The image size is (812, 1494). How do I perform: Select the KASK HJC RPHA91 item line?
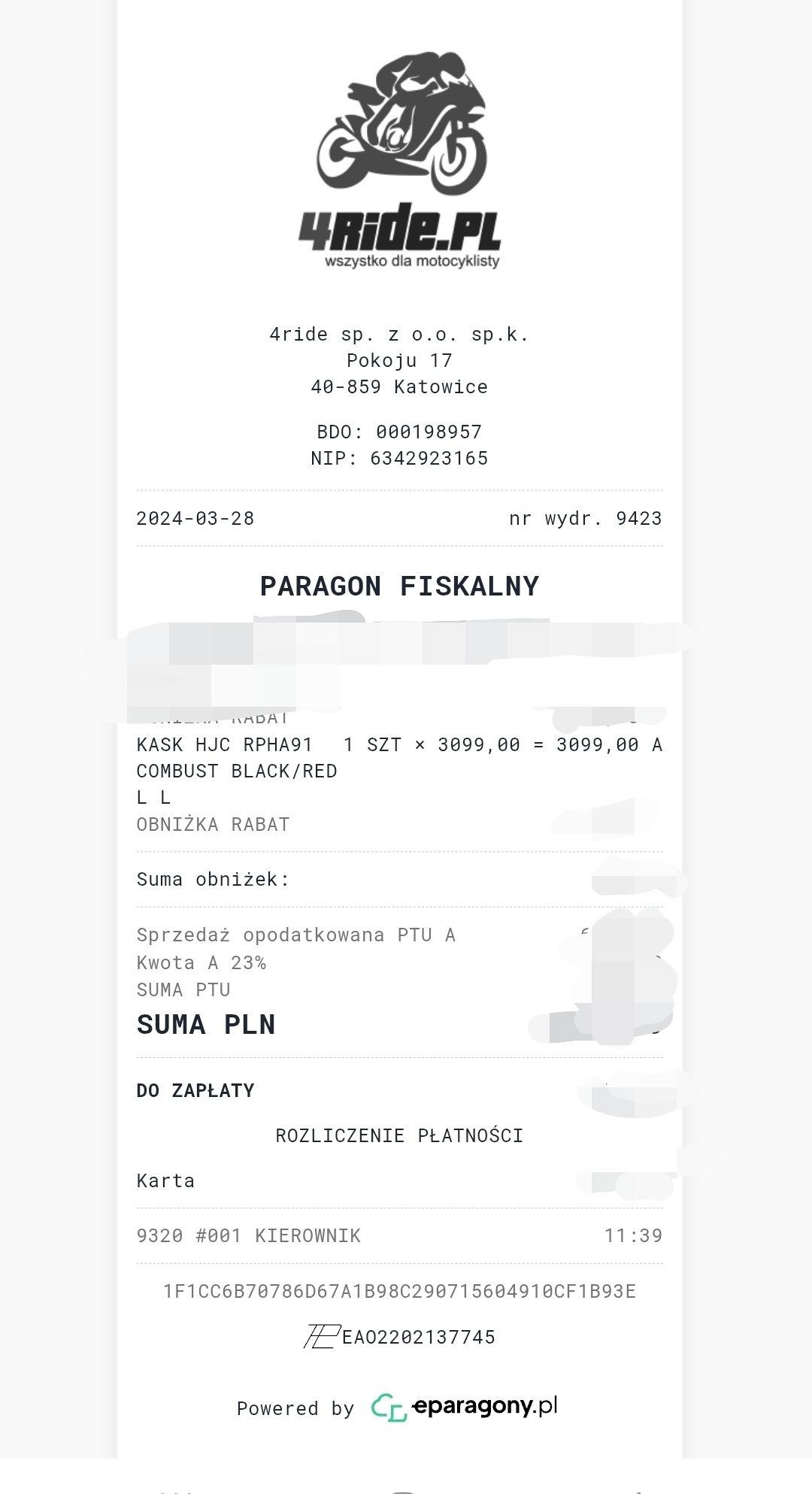pos(399,744)
